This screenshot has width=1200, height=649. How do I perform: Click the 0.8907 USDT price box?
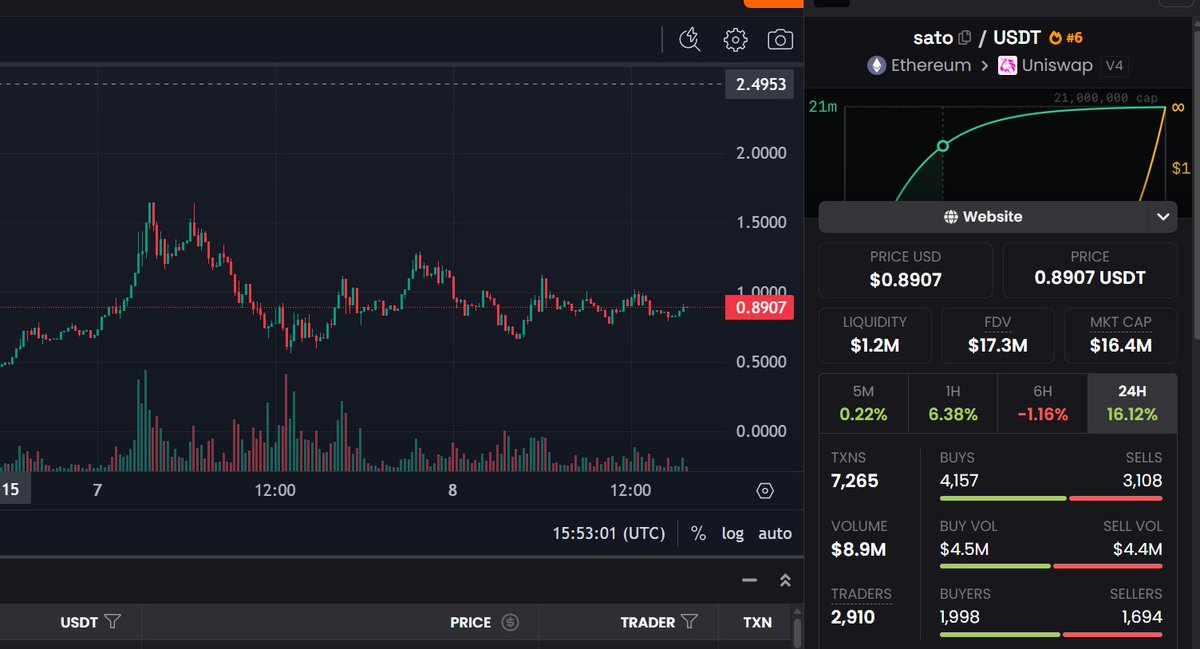point(1090,269)
